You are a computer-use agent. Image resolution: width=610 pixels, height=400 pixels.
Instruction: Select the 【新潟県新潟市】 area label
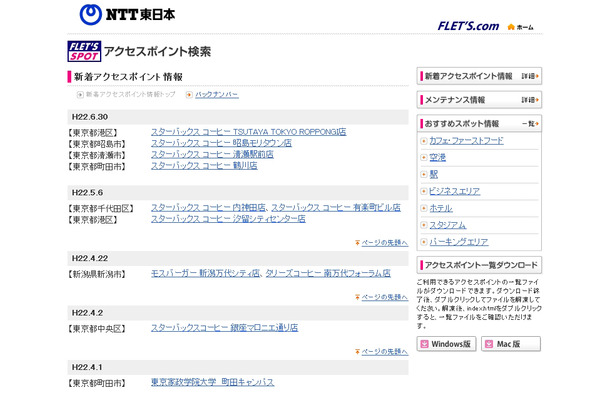click(x=97, y=275)
